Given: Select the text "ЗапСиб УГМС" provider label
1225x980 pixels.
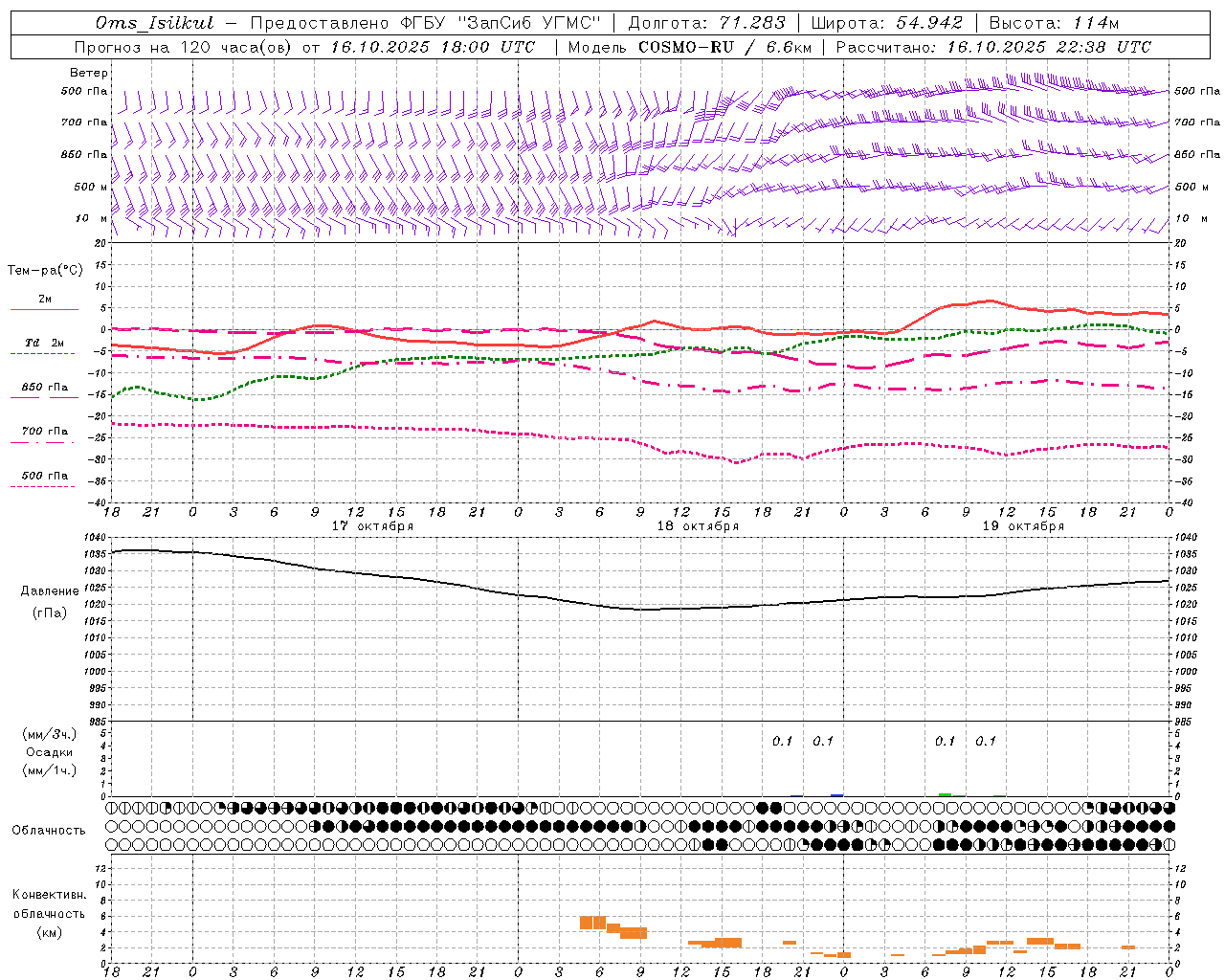Looking at the screenshot, I should tap(527, 23).
